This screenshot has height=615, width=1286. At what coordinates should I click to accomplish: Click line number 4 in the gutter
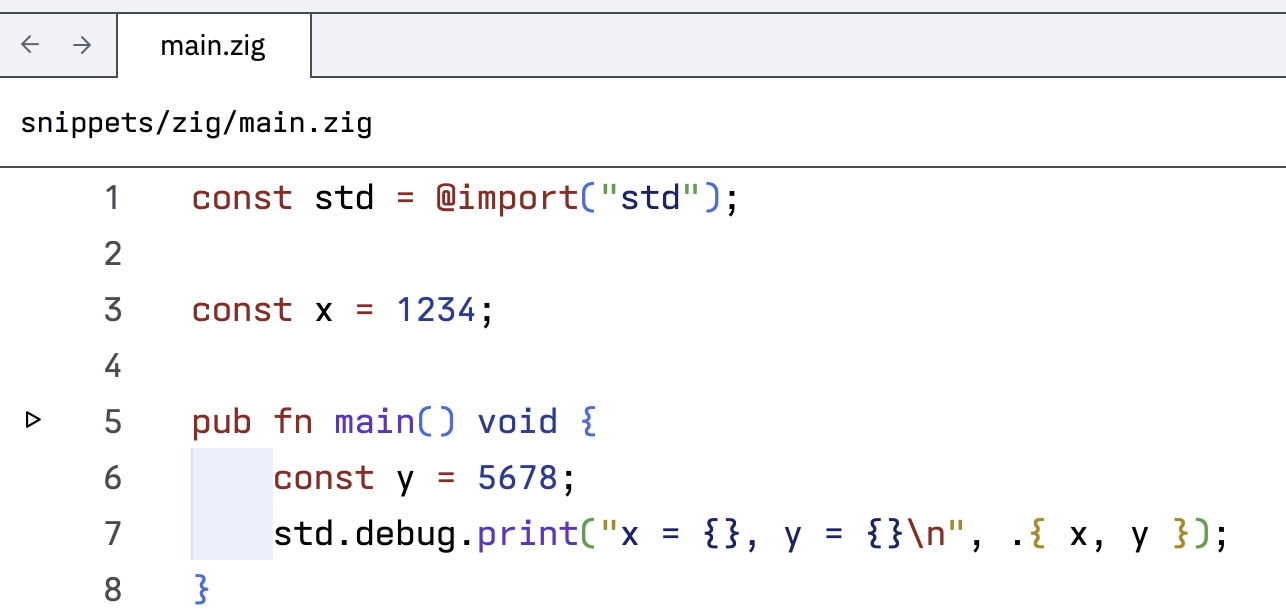pyautogui.click(x=112, y=366)
